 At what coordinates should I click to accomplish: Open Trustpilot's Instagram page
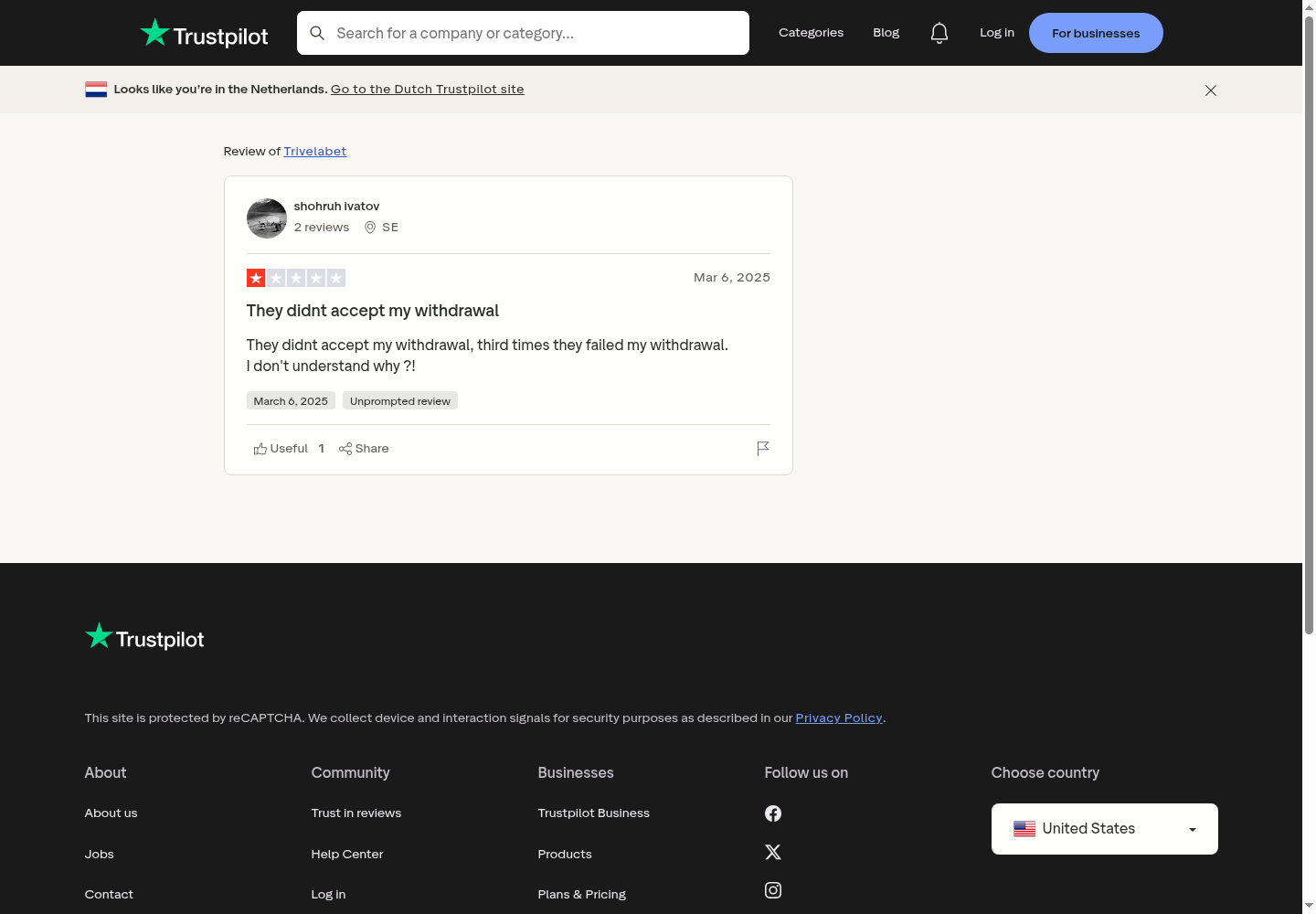(x=773, y=890)
